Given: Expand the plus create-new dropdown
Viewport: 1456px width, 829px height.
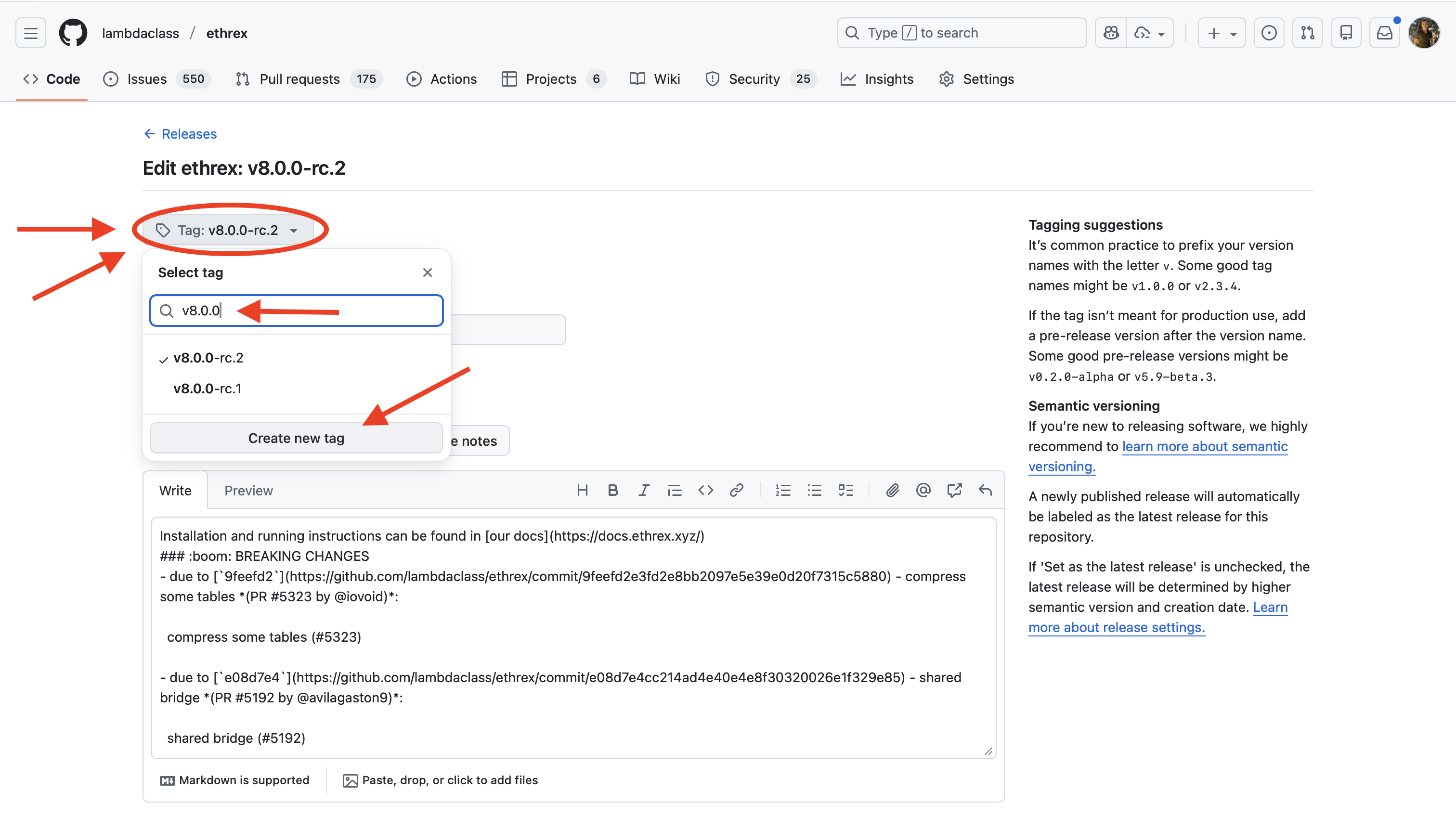Looking at the screenshot, I should pos(1222,33).
